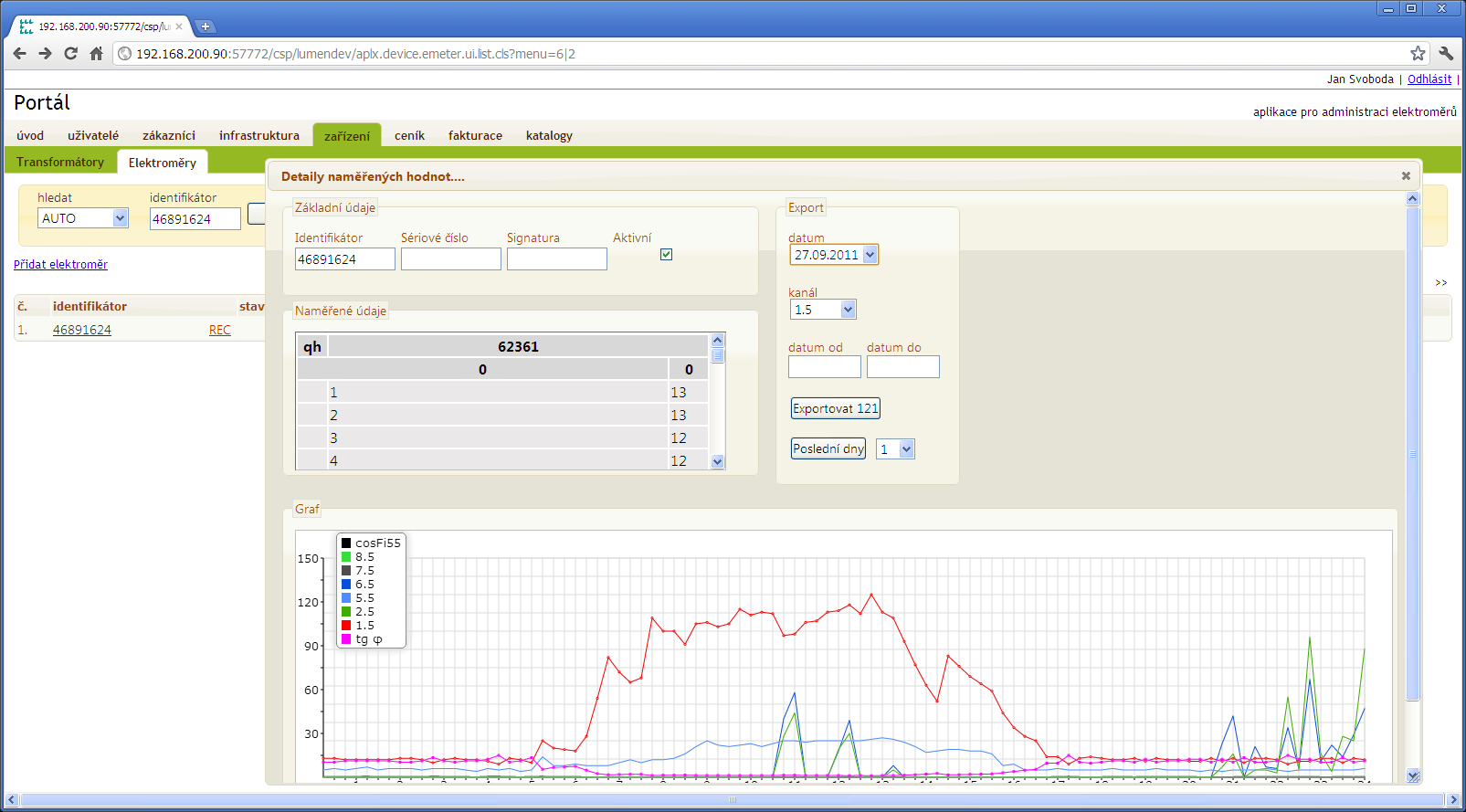1466x812 pixels.
Task: Bookmark this page with the star
Action: coord(1418,54)
